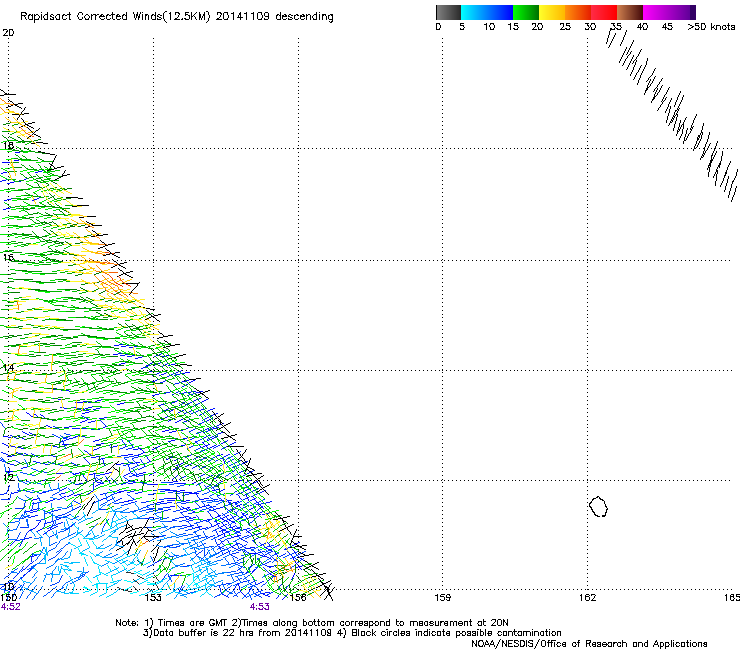The width and height of the screenshot is (740, 650).
Task: Click the latitude label '14' on left axis
Action: 8,368
